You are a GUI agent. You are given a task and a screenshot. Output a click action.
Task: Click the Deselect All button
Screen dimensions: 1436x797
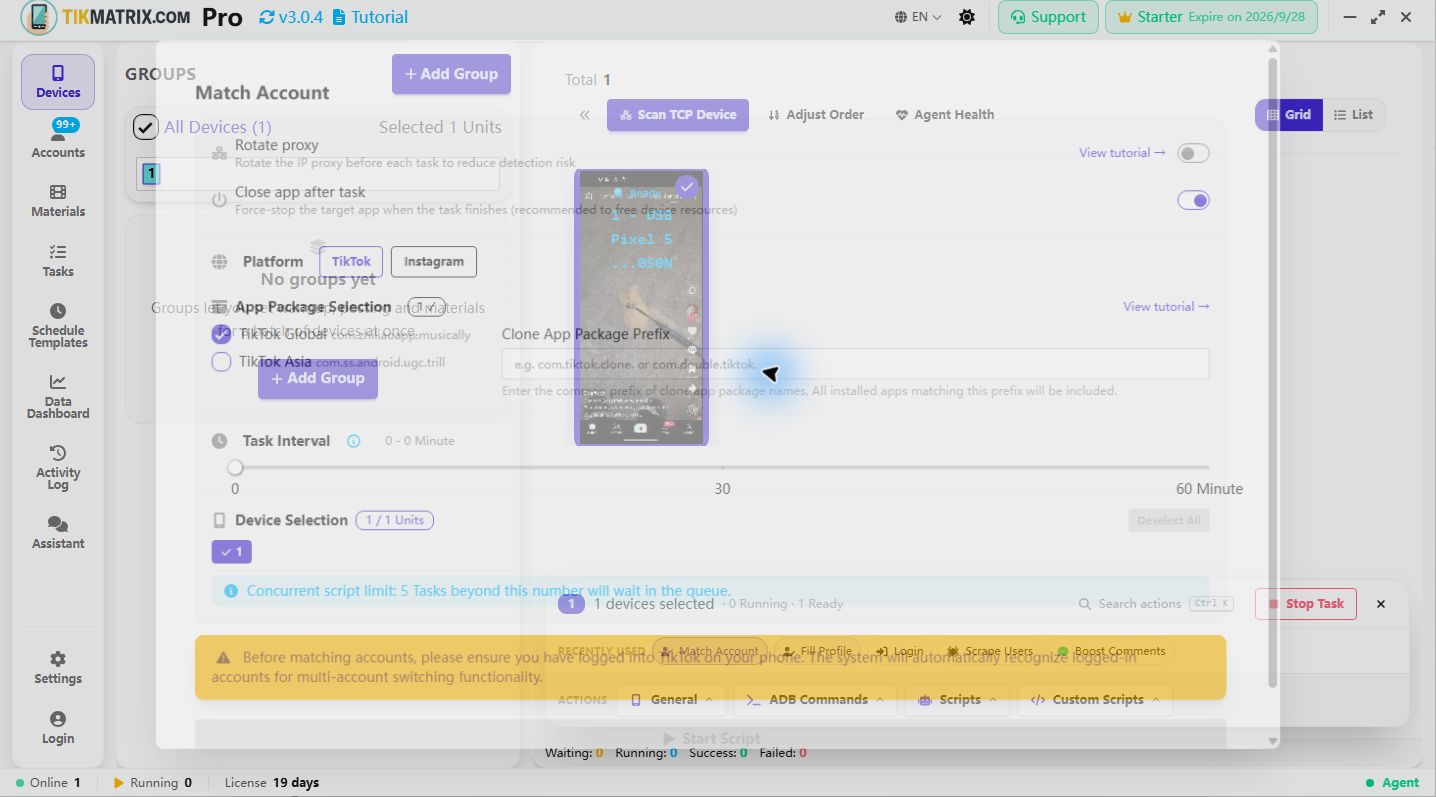point(1169,520)
